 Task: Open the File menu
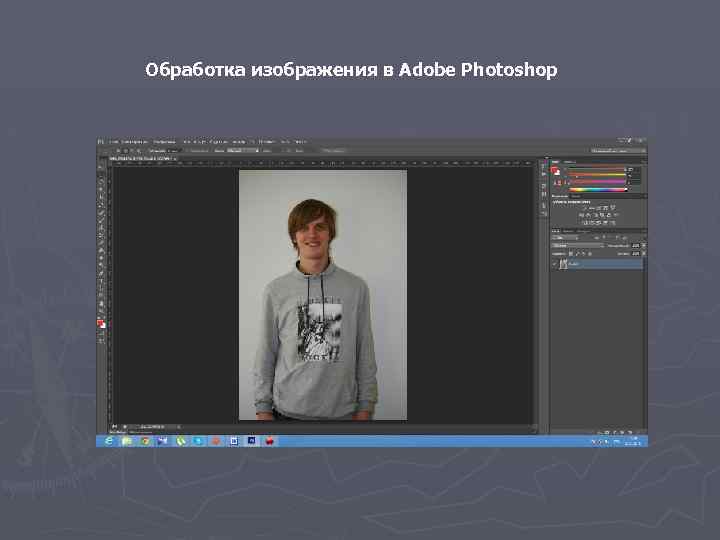coord(114,141)
